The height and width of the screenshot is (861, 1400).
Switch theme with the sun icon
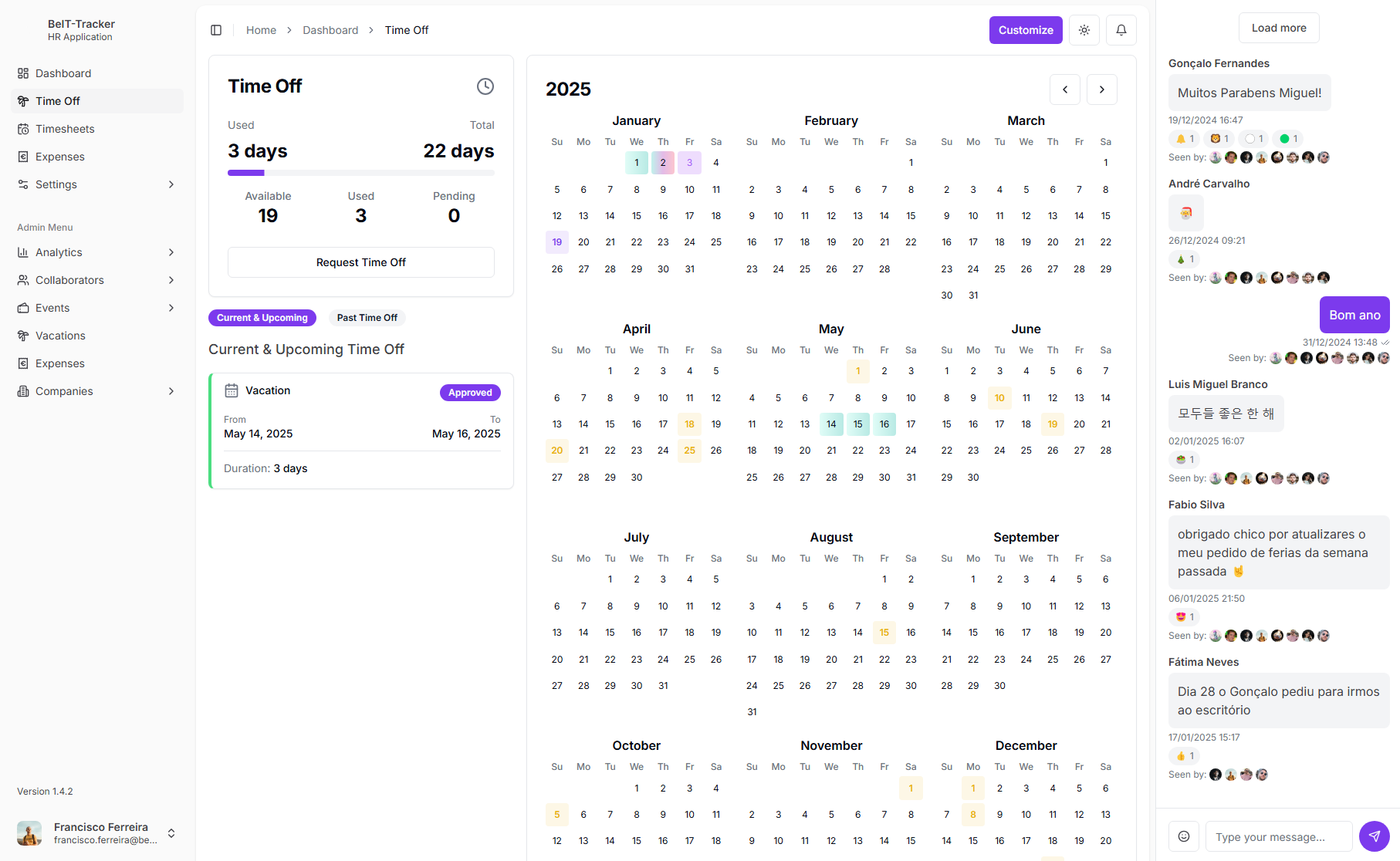coord(1084,30)
